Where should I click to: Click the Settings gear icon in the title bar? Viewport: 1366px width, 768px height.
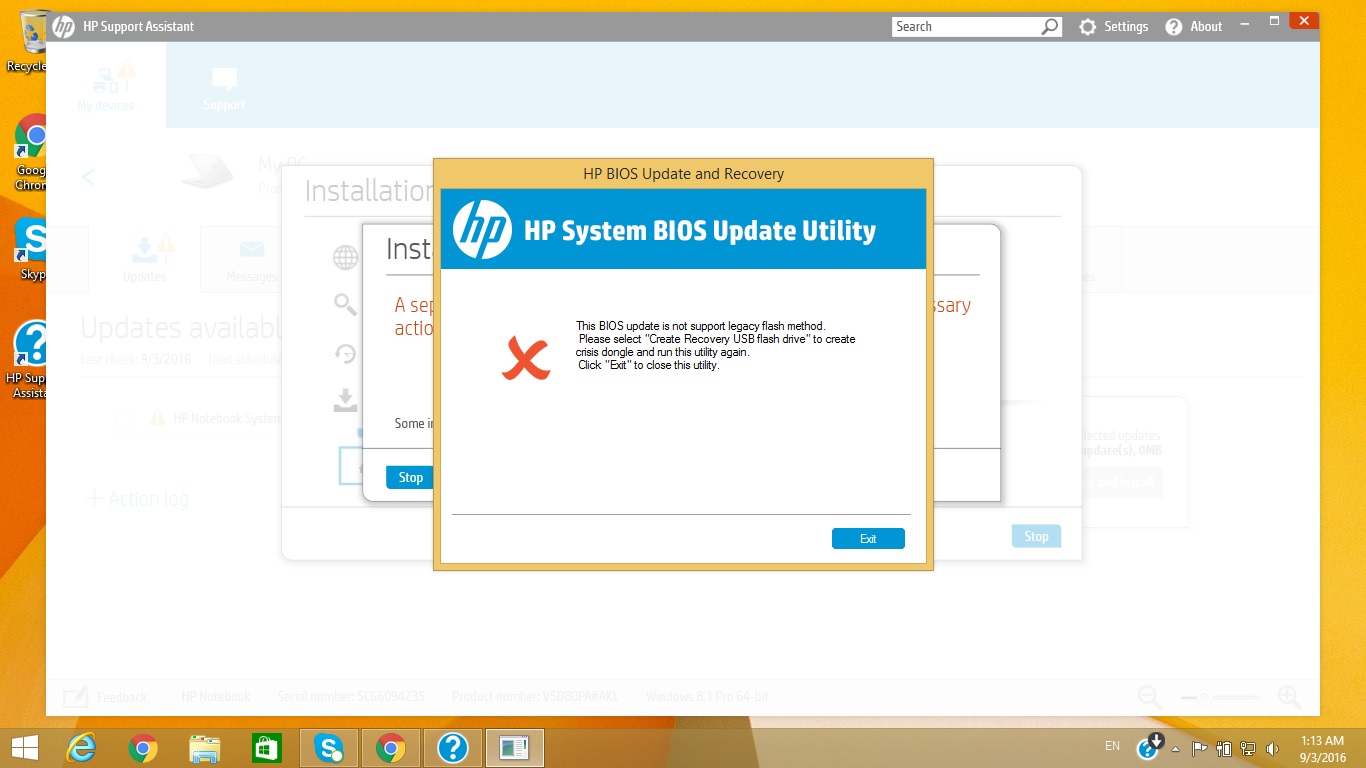tap(1088, 27)
